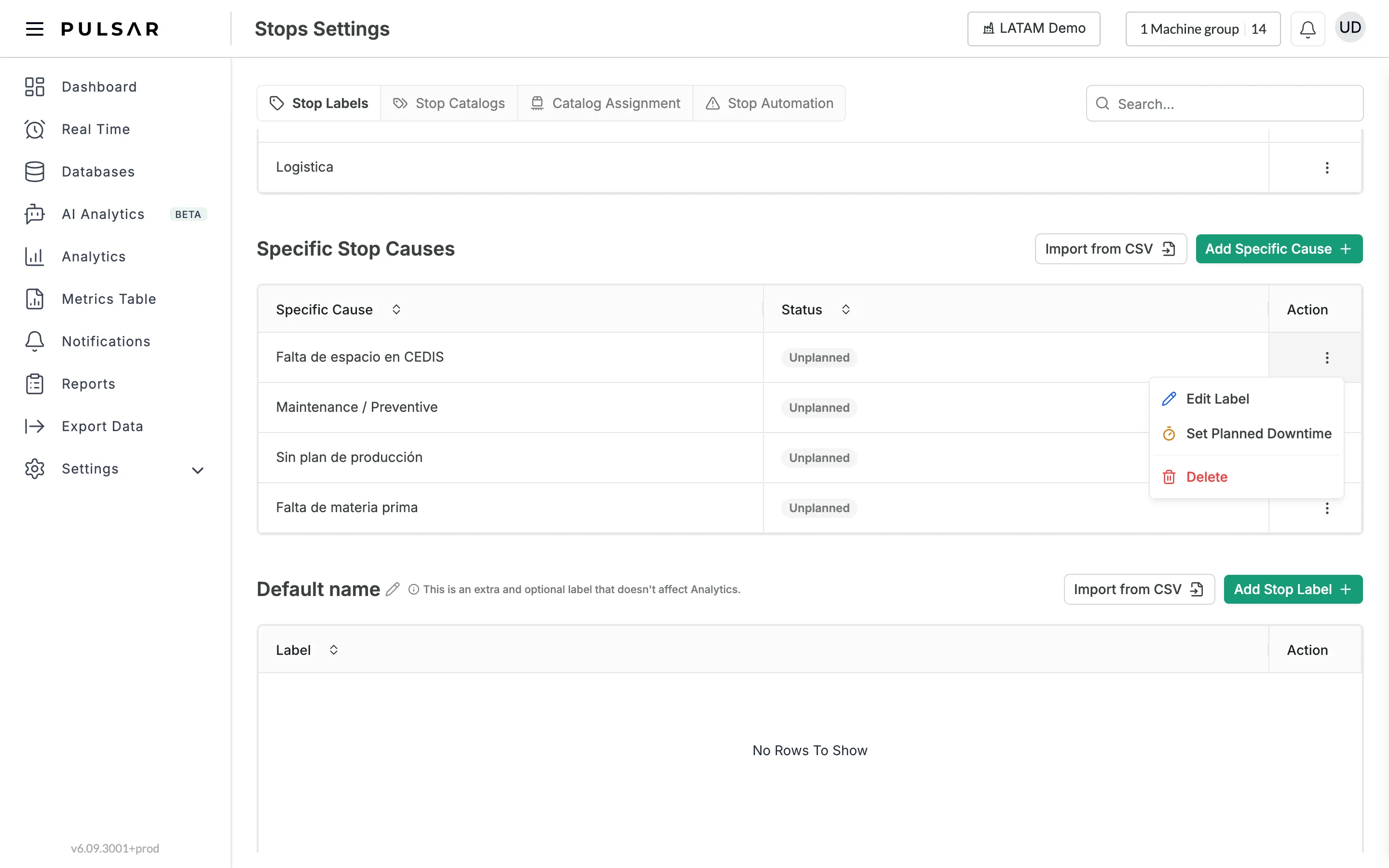Open AI Analytics in the sidebar
The width and height of the screenshot is (1389, 868).
[103, 214]
